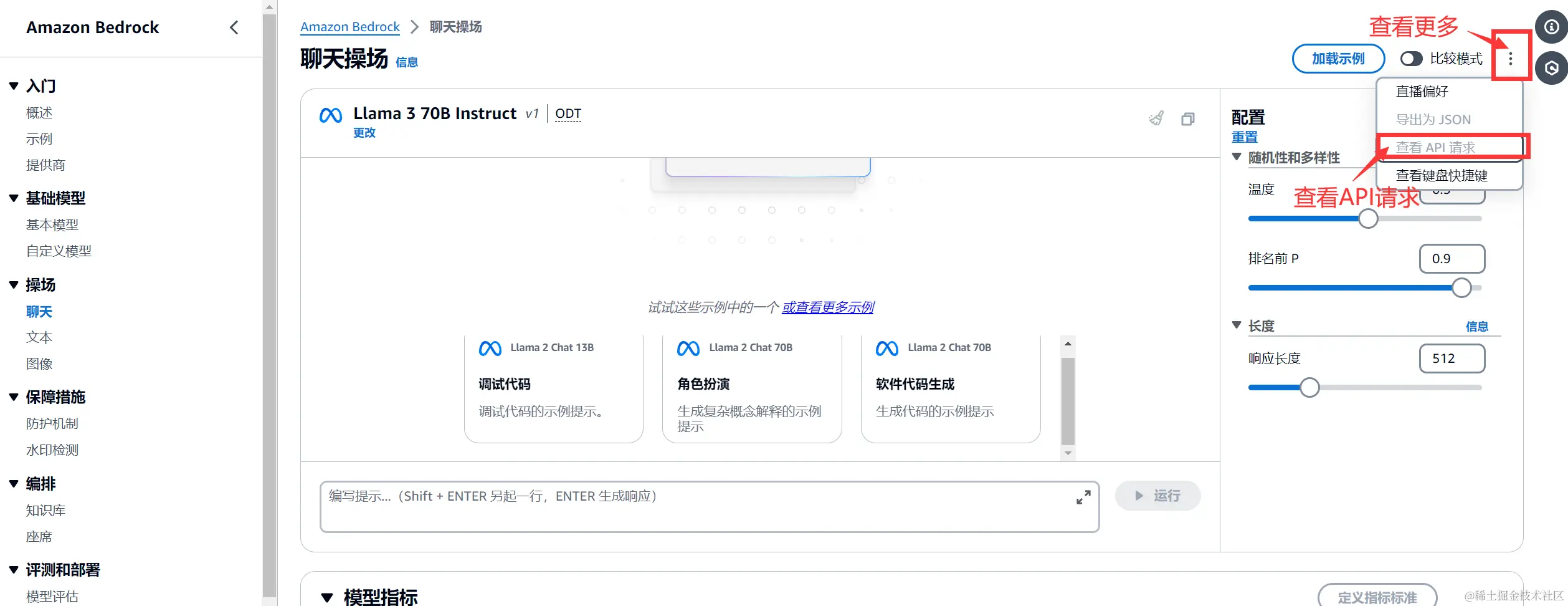1568x606 pixels.
Task: Collapse the 模型指标 panel
Action: click(327, 597)
